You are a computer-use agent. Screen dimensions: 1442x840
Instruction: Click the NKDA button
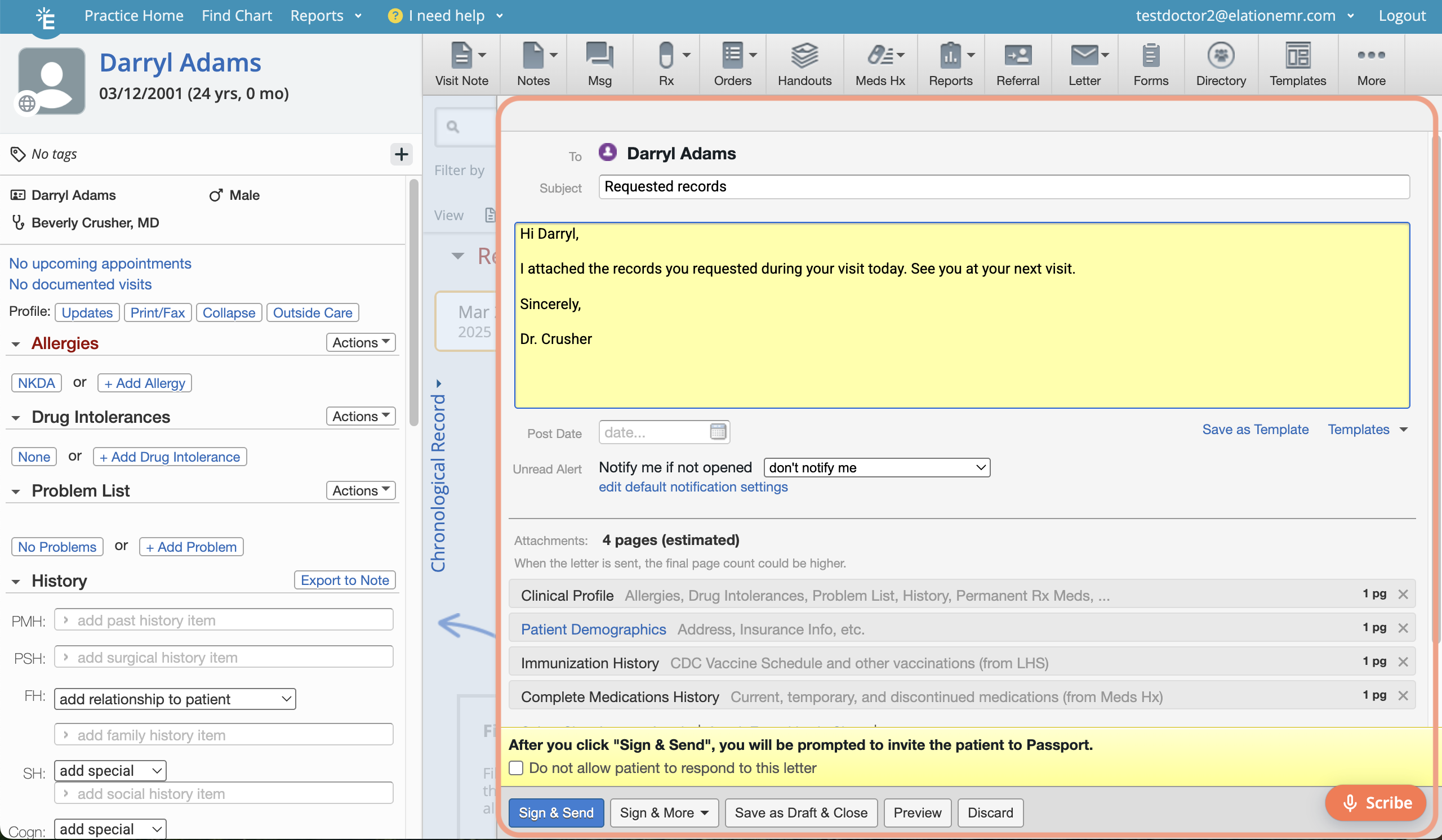36,382
